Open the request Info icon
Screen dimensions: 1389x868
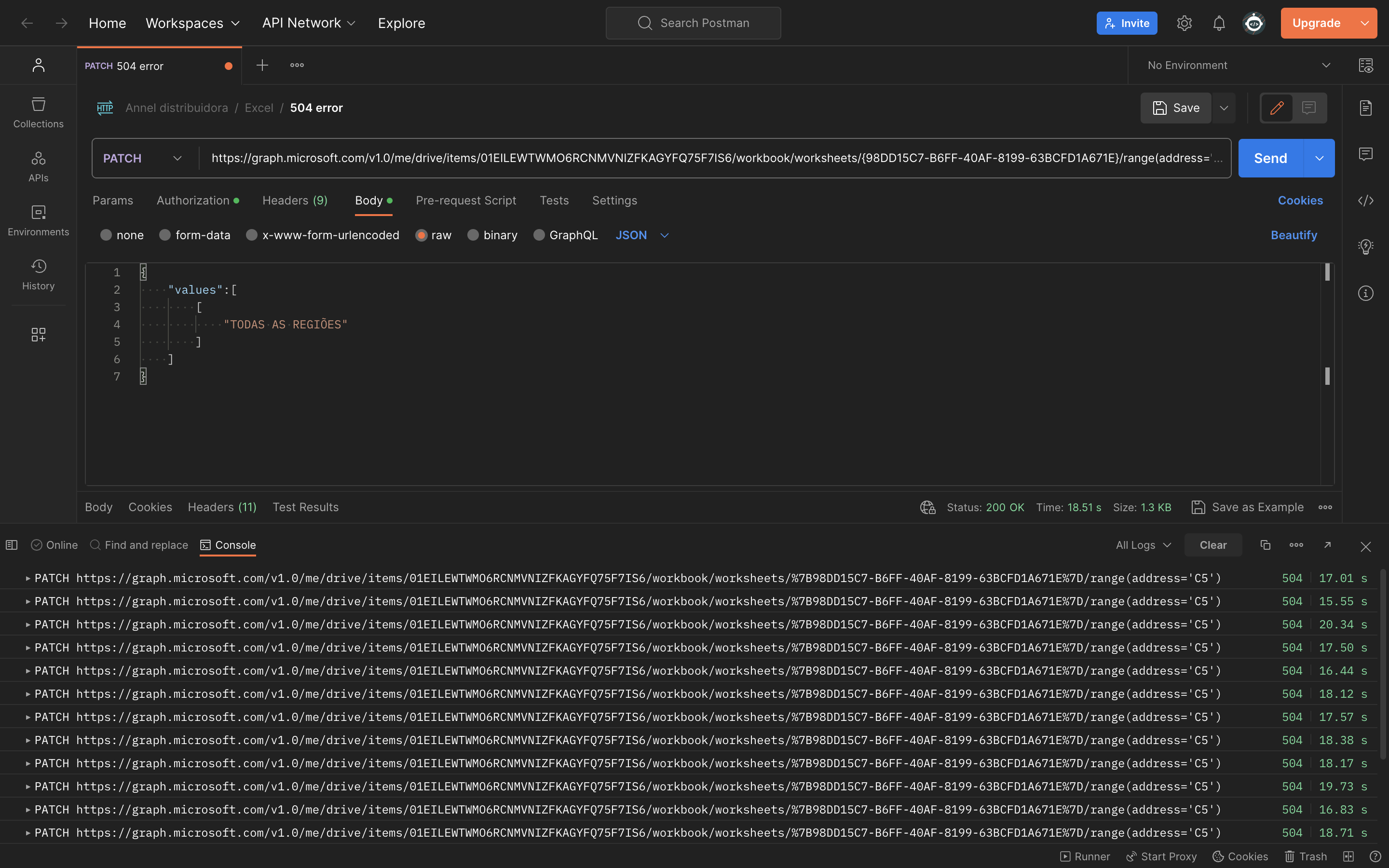[1366, 293]
